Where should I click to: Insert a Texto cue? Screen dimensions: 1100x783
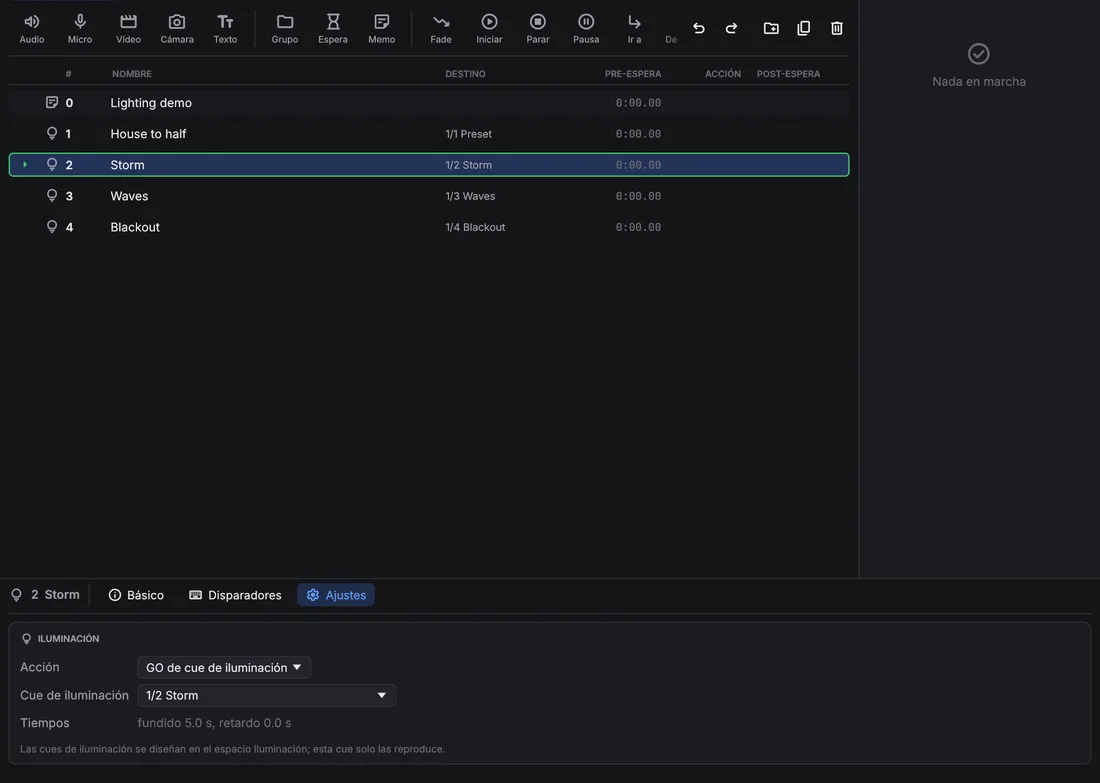pos(225,29)
